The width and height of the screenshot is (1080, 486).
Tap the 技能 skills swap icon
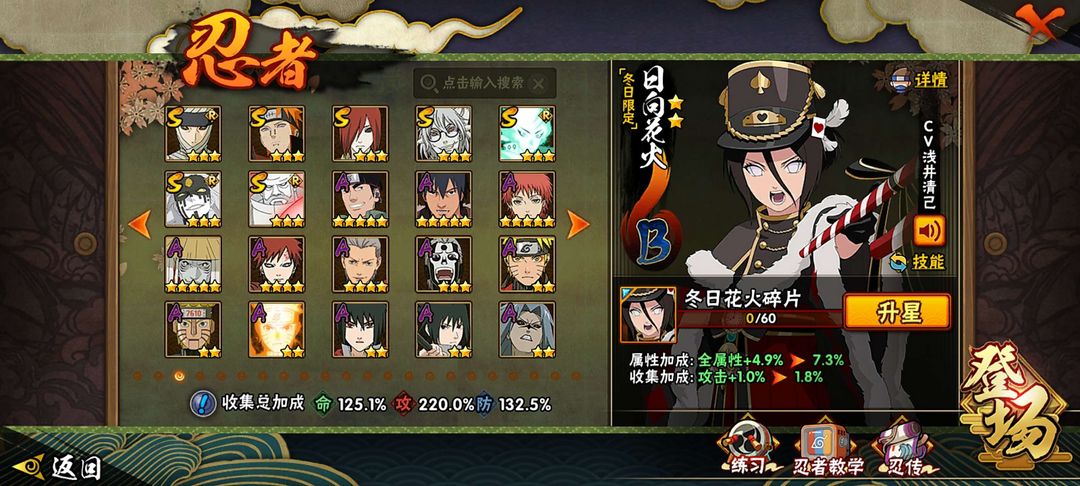[x=917, y=262]
